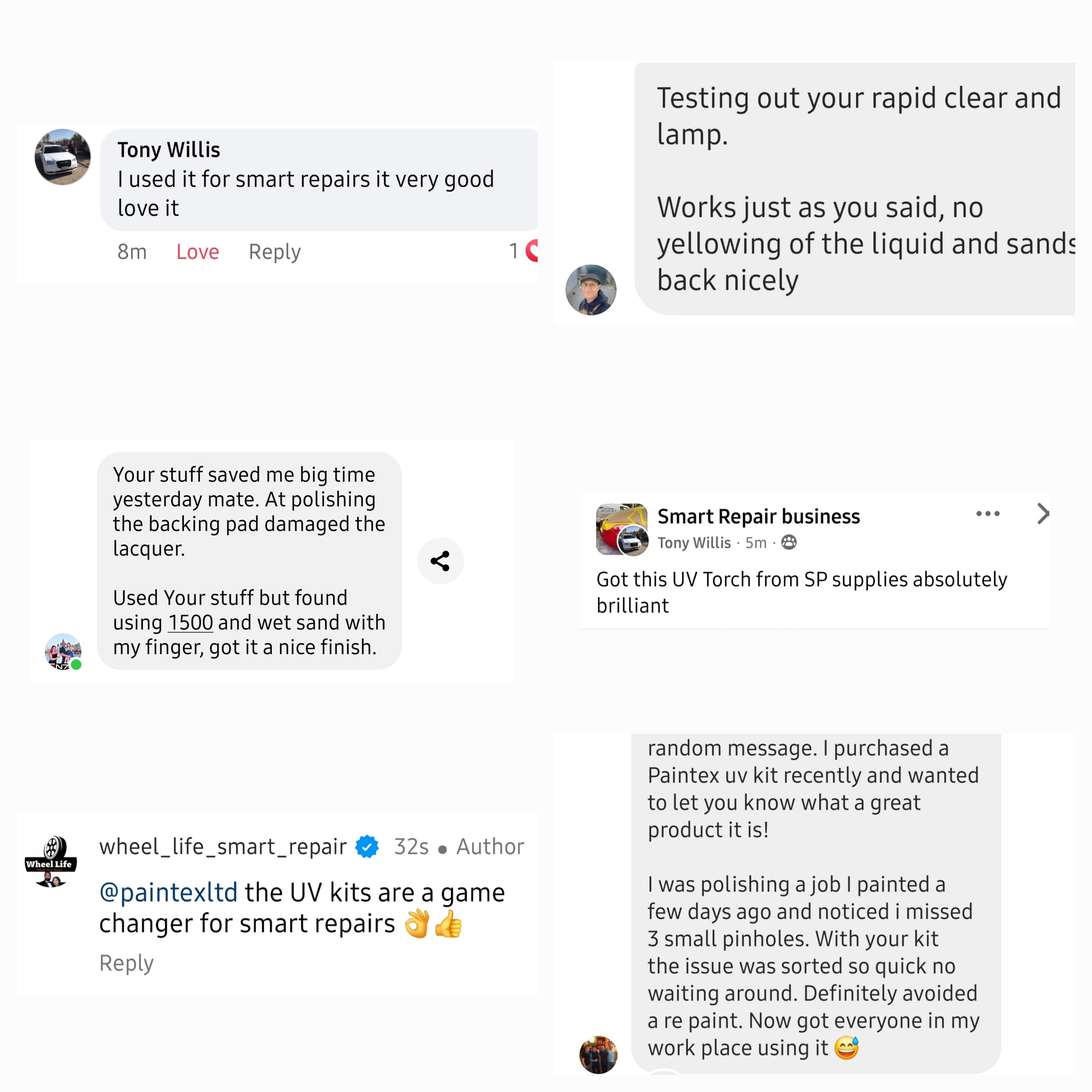This screenshot has height=1092, width=1092.
Task: Click the blue verified badge of wheel_life_smart_repair
Action: pyautogui.click(x=367, y=847)
